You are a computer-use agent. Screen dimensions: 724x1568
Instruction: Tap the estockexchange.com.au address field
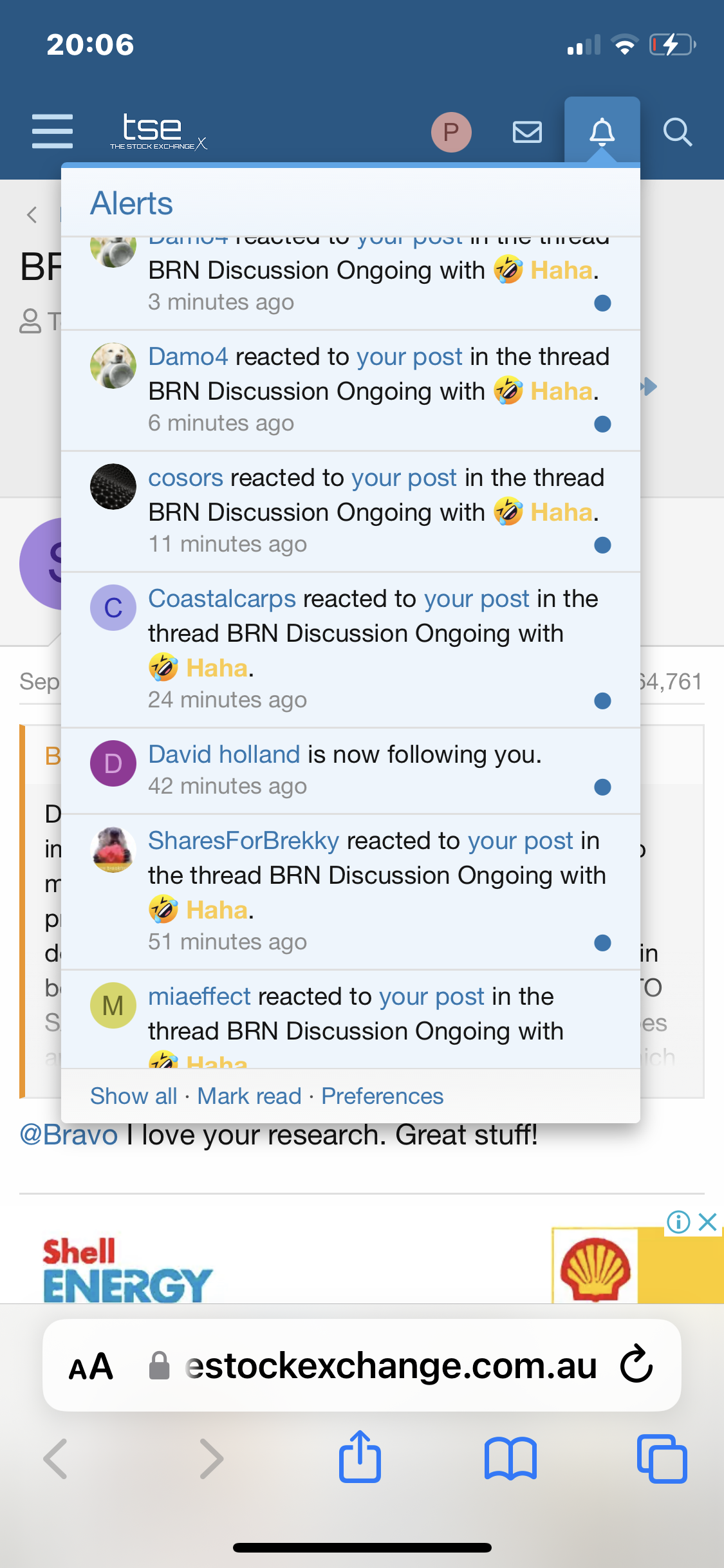pyautogui.click(x=390, y=1366)
